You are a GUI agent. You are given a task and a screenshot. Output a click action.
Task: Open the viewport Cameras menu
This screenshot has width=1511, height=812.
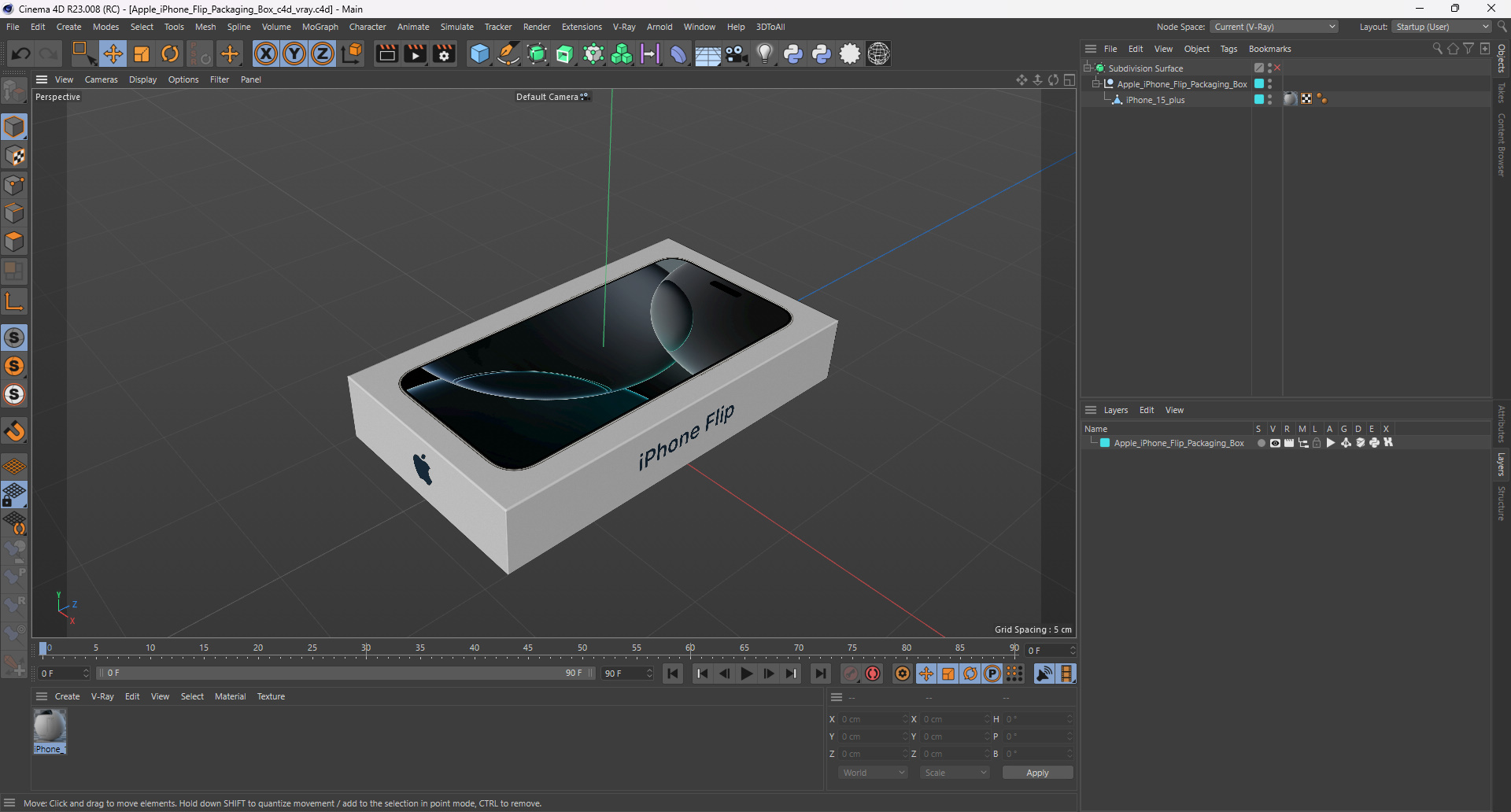(101, 79)
